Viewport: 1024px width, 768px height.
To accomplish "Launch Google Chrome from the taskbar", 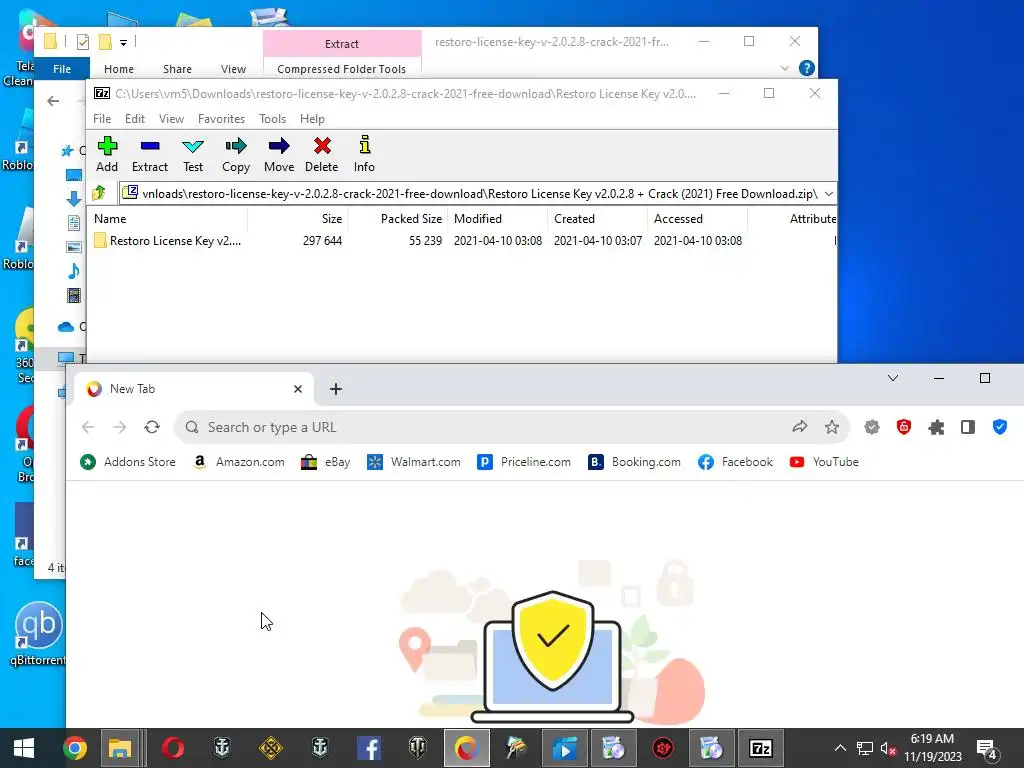I will pyautogui.click(x=74, y=748).
